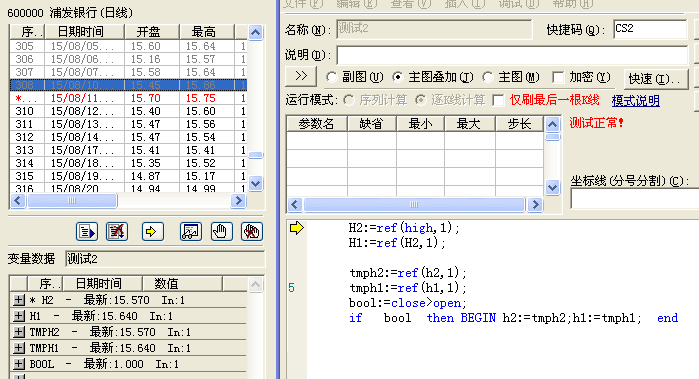Select highlighted row 308 dated 15/08/10
Screen dimensions: 699x379
pos(128,85)
